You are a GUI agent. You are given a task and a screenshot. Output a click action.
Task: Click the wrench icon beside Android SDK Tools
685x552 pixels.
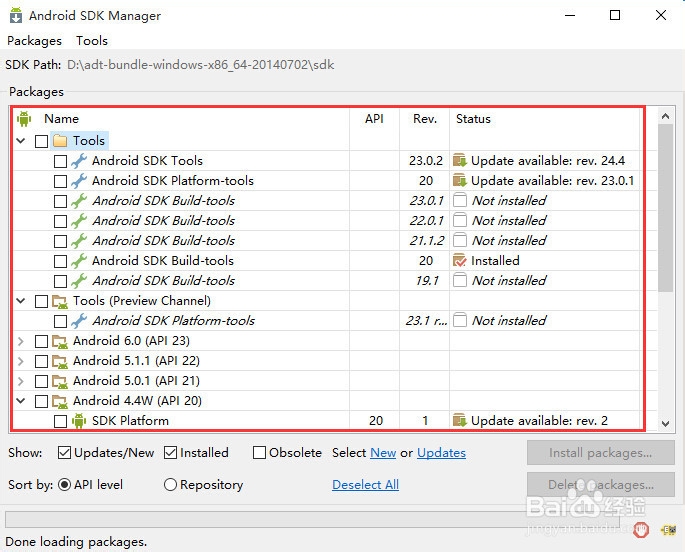(x=79, y=161)
